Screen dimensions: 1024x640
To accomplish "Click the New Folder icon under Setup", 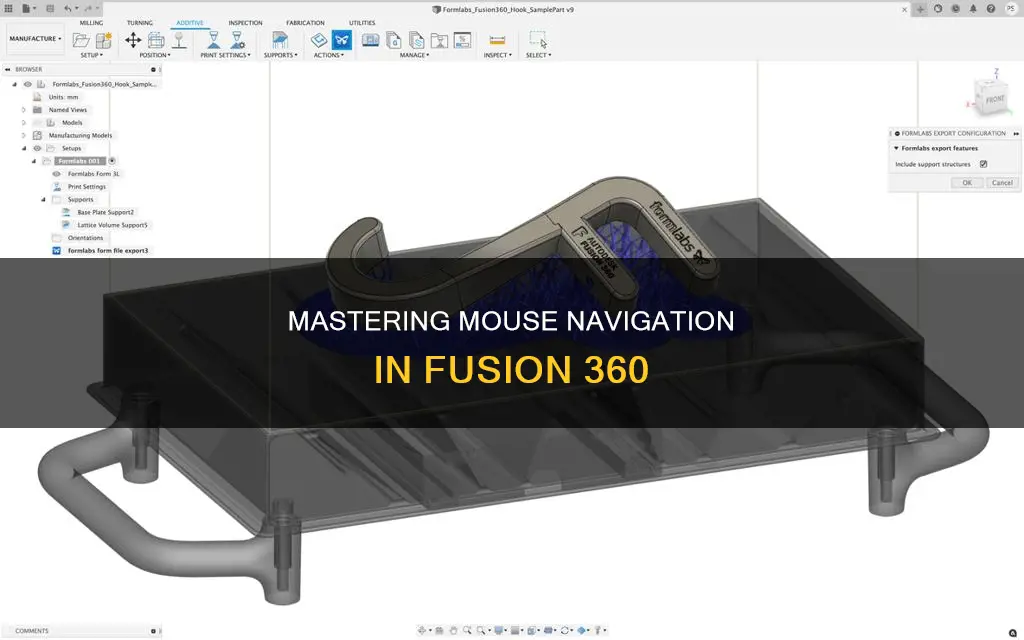I will click(81, 40).
